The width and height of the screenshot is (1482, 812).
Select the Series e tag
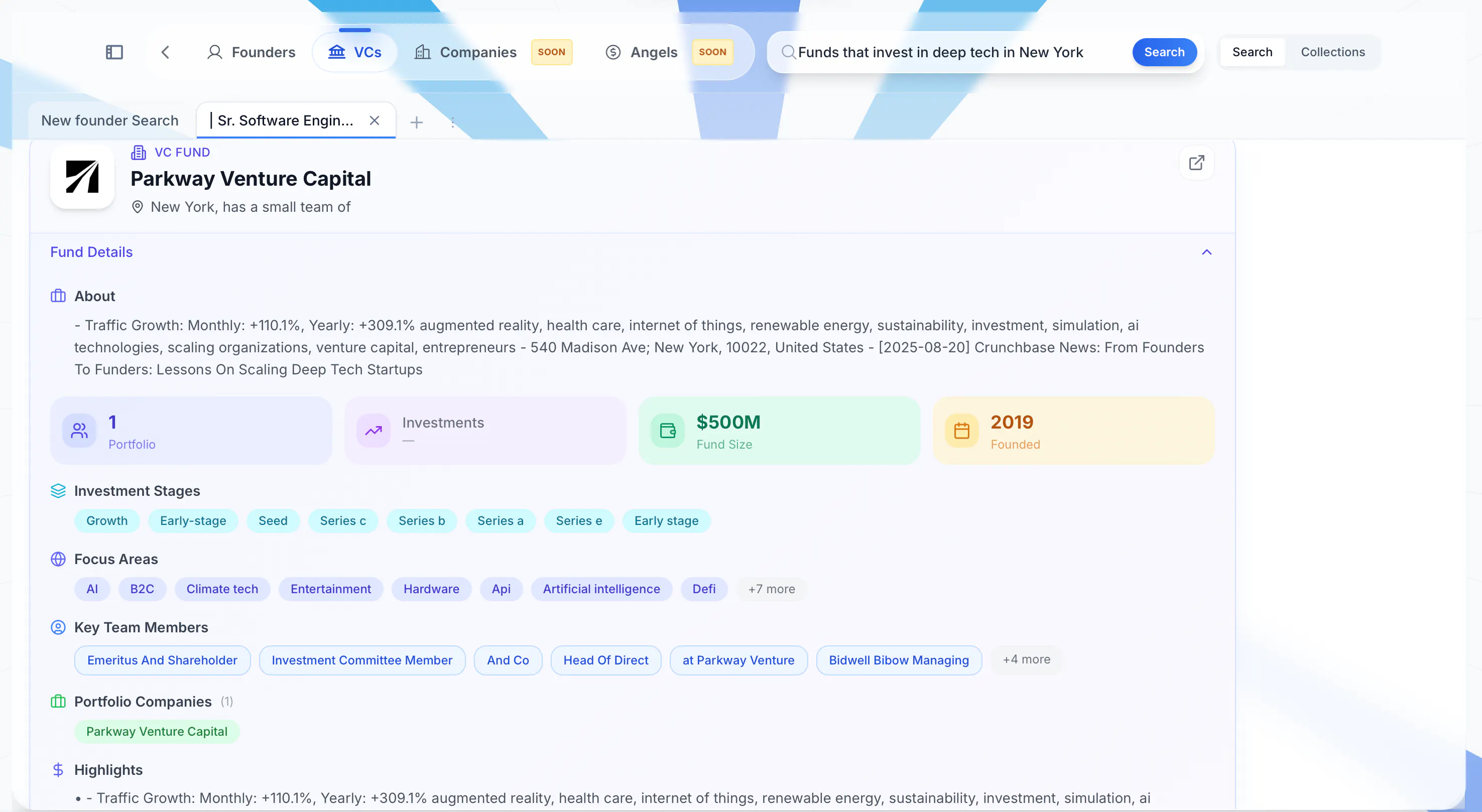click(x=579, y=521)
